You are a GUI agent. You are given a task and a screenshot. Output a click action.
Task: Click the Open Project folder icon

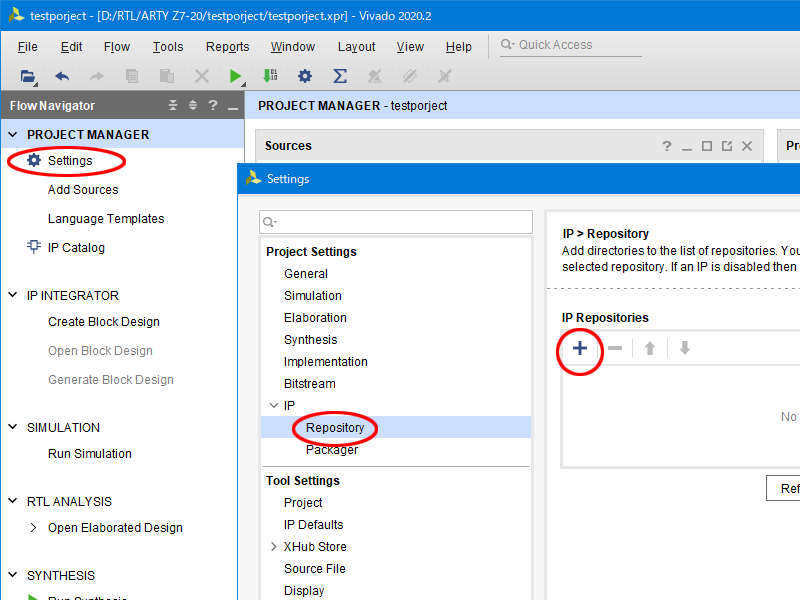coord(28,76)
